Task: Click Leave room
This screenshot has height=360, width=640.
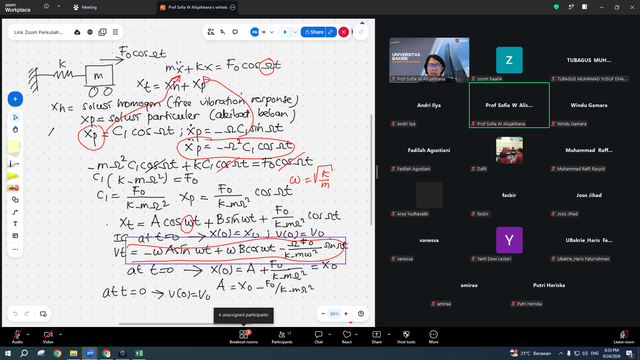Action: pyautogui.click(x=624, y=336)
